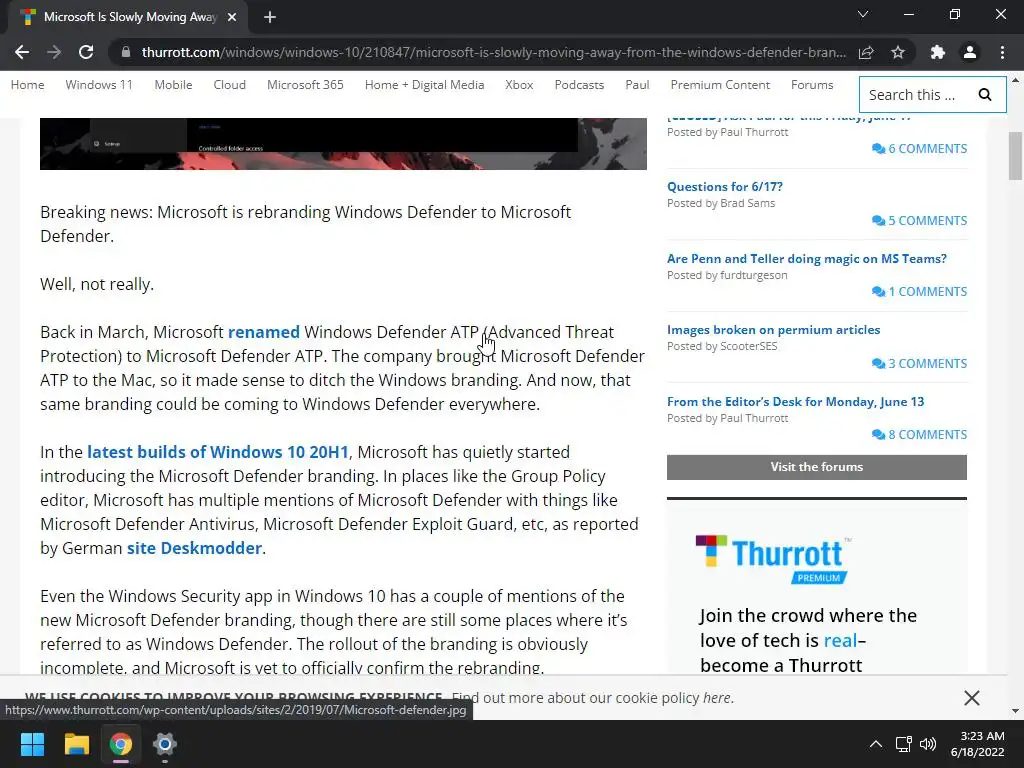Open cookie policy 'here' link
Image resolution: width=1024 pixels, height=768 pixels.
(x=716, y=697)
